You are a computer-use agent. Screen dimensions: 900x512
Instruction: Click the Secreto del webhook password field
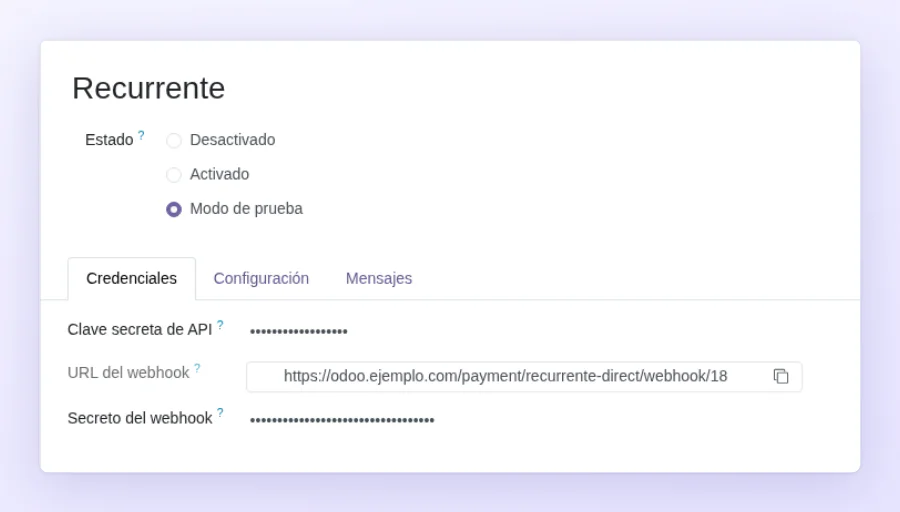342,420
